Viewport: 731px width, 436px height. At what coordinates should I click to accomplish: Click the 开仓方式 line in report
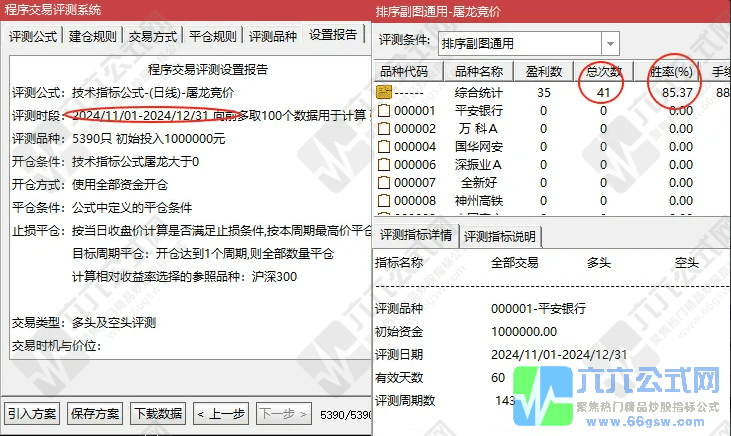click(x=90, y=185)
